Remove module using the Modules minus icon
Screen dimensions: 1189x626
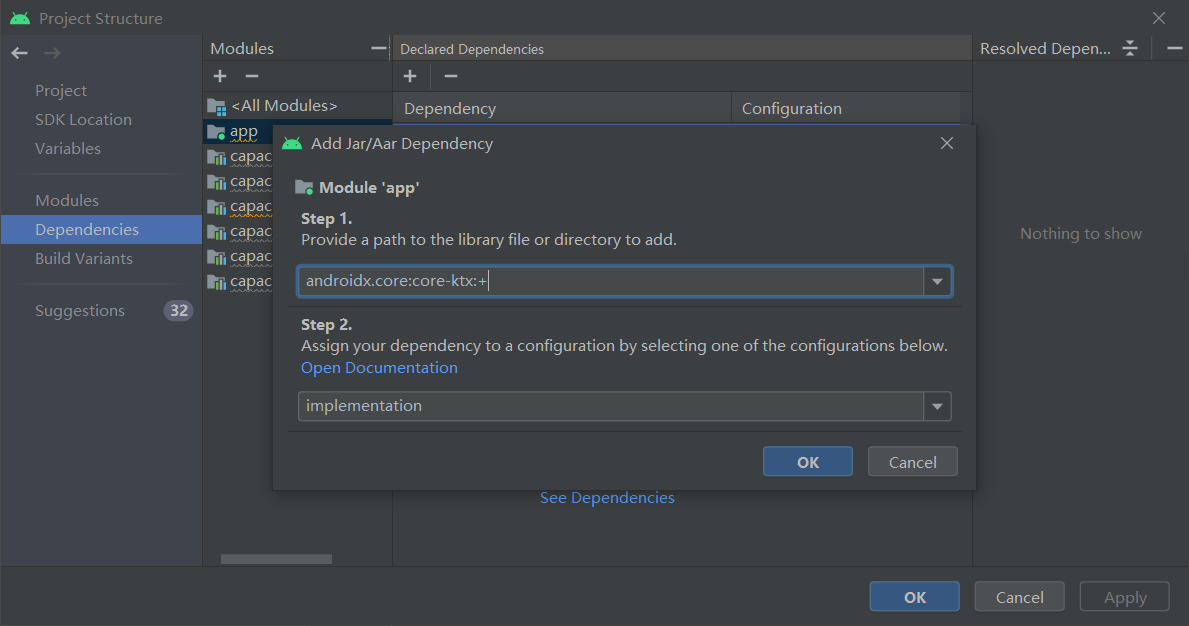tap(252, 76)
